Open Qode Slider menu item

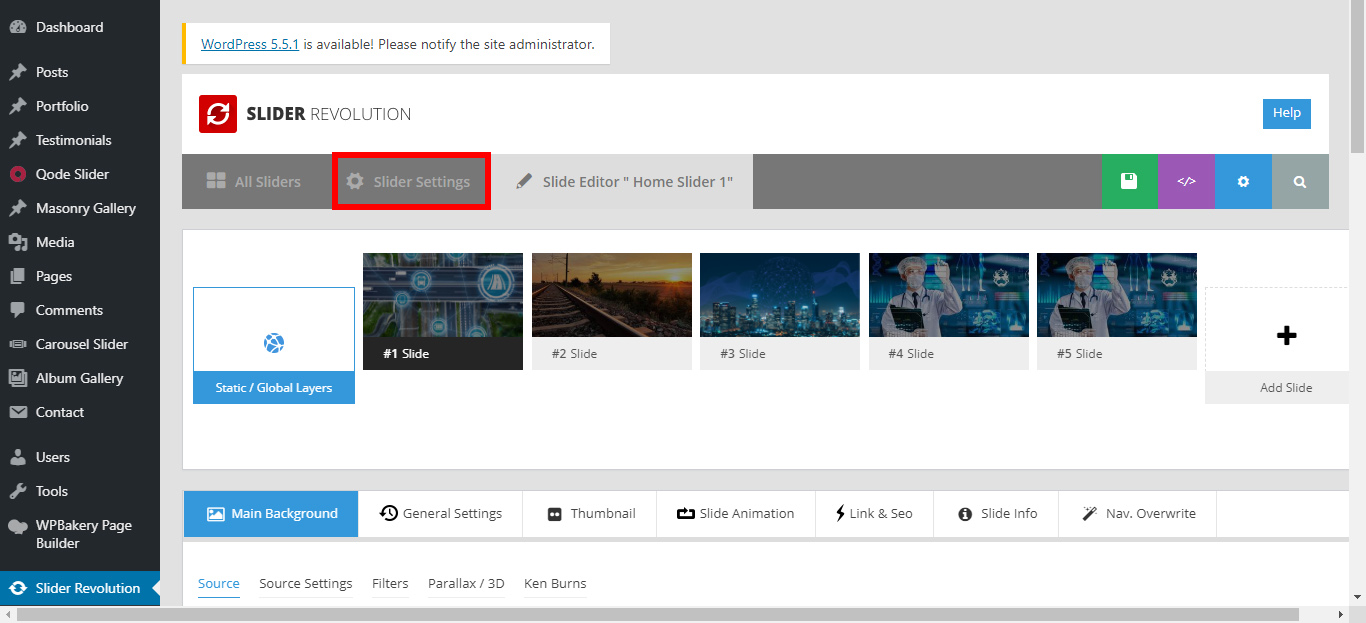click(80, 174)
